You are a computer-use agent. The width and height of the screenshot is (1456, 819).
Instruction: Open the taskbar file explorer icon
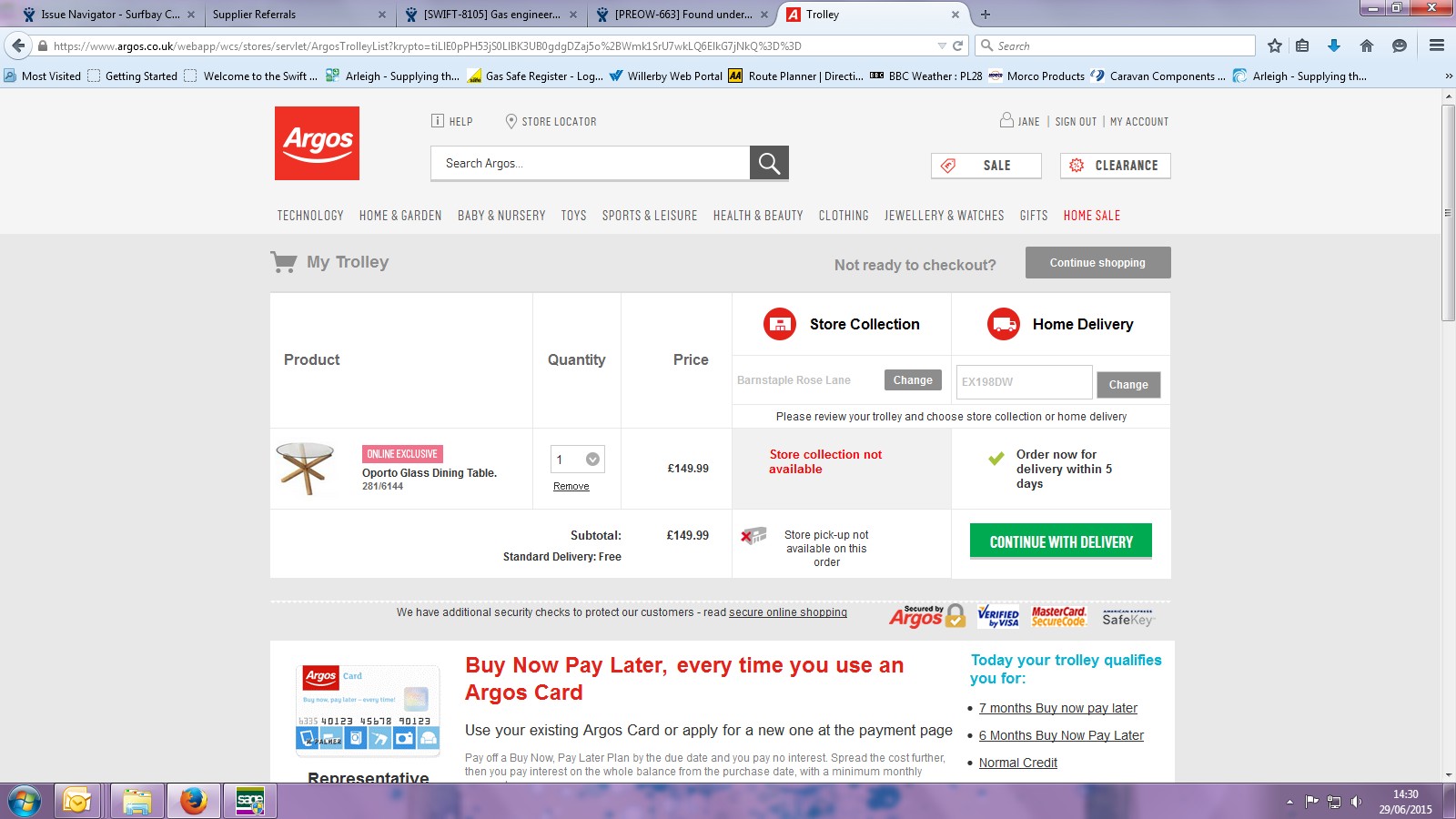136,802
